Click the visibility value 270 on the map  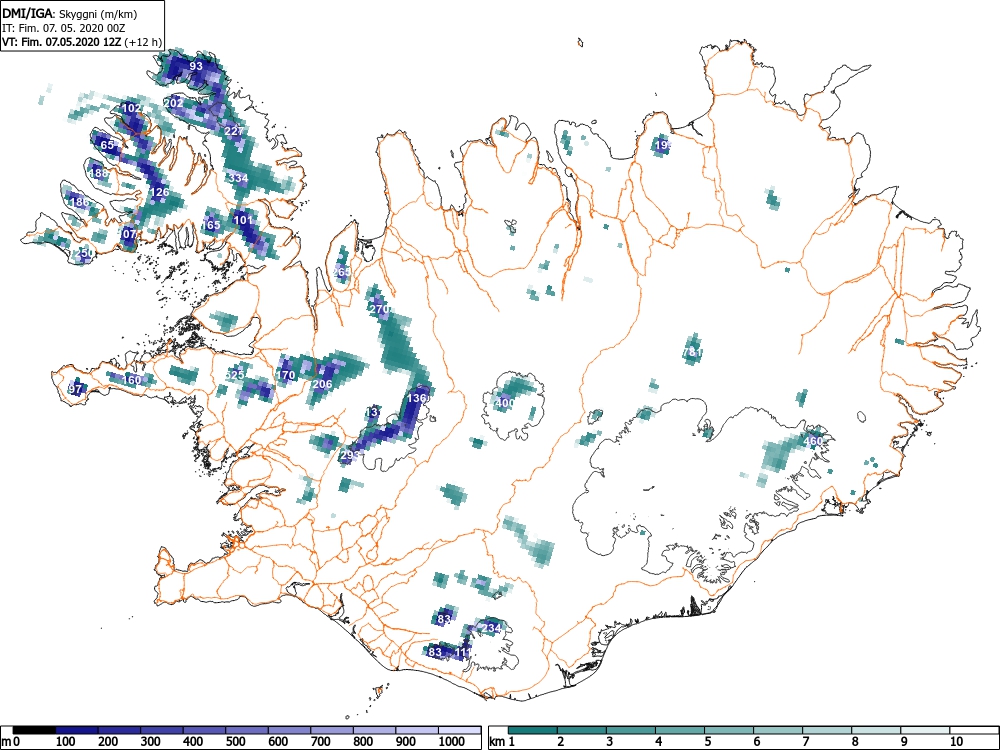click(379, 309)
